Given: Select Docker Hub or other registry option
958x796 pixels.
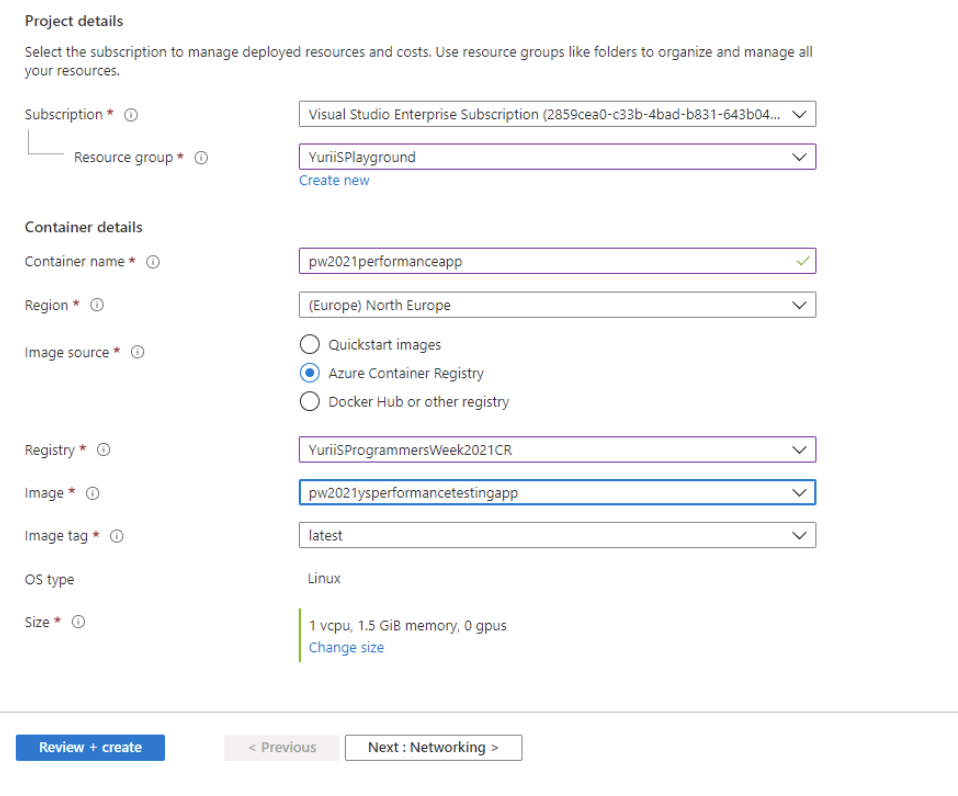Looking at the screenshot, I should click(x=310, y=401).
